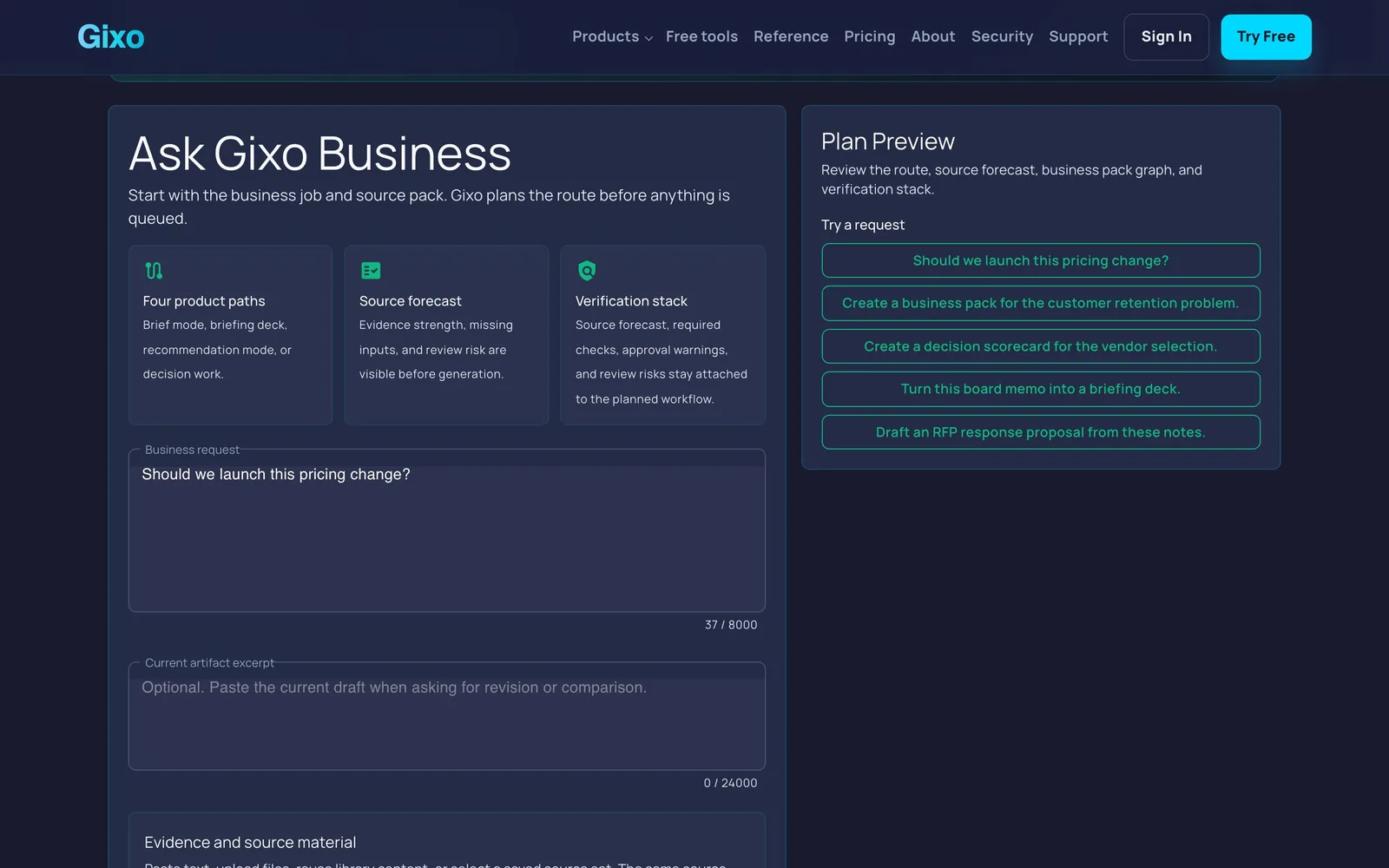Open the Reference nav link
The height and width of the screenshot is (868, 1389).
pos(791,36)
